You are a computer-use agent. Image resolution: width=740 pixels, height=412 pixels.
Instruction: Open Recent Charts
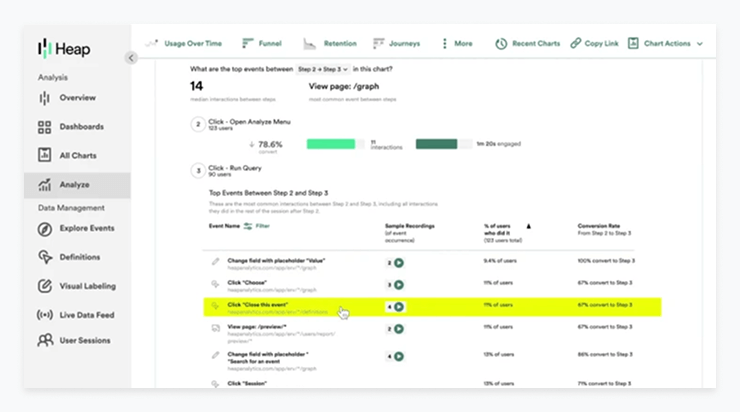point(527,44)
